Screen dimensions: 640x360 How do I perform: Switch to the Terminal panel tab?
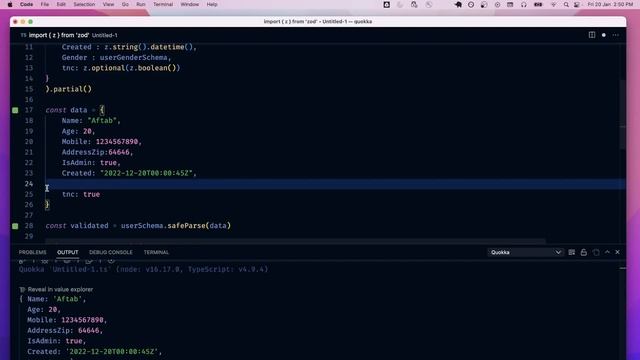[x=156, y=252]
